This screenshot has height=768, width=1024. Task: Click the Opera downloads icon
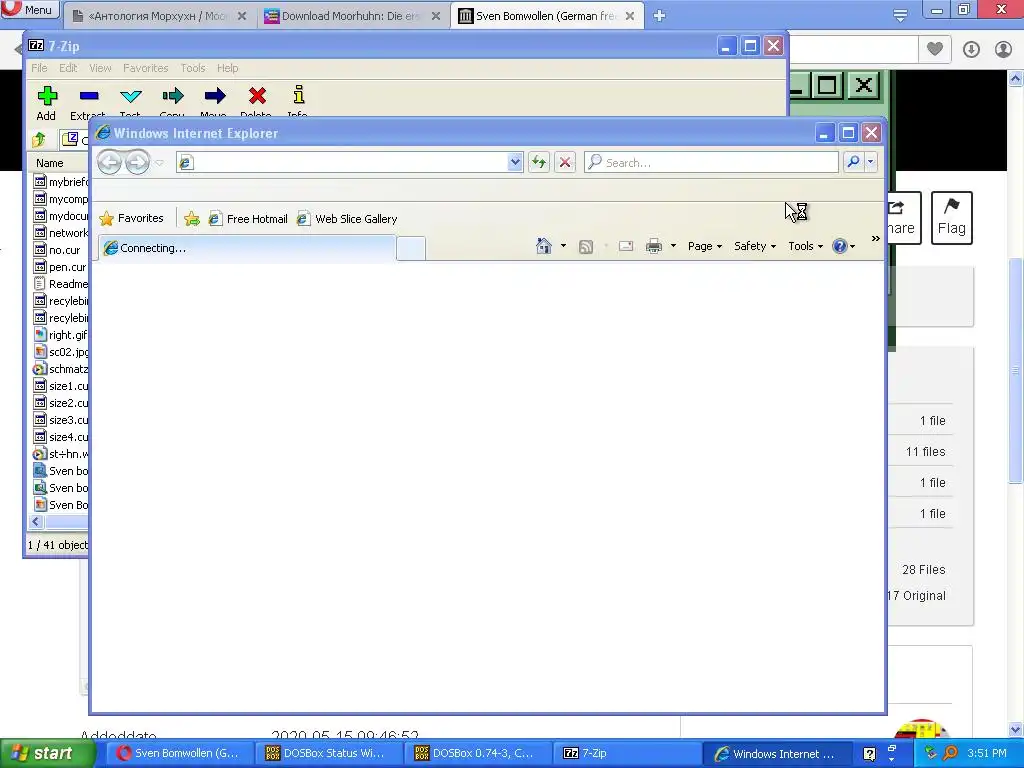[971, 50]
